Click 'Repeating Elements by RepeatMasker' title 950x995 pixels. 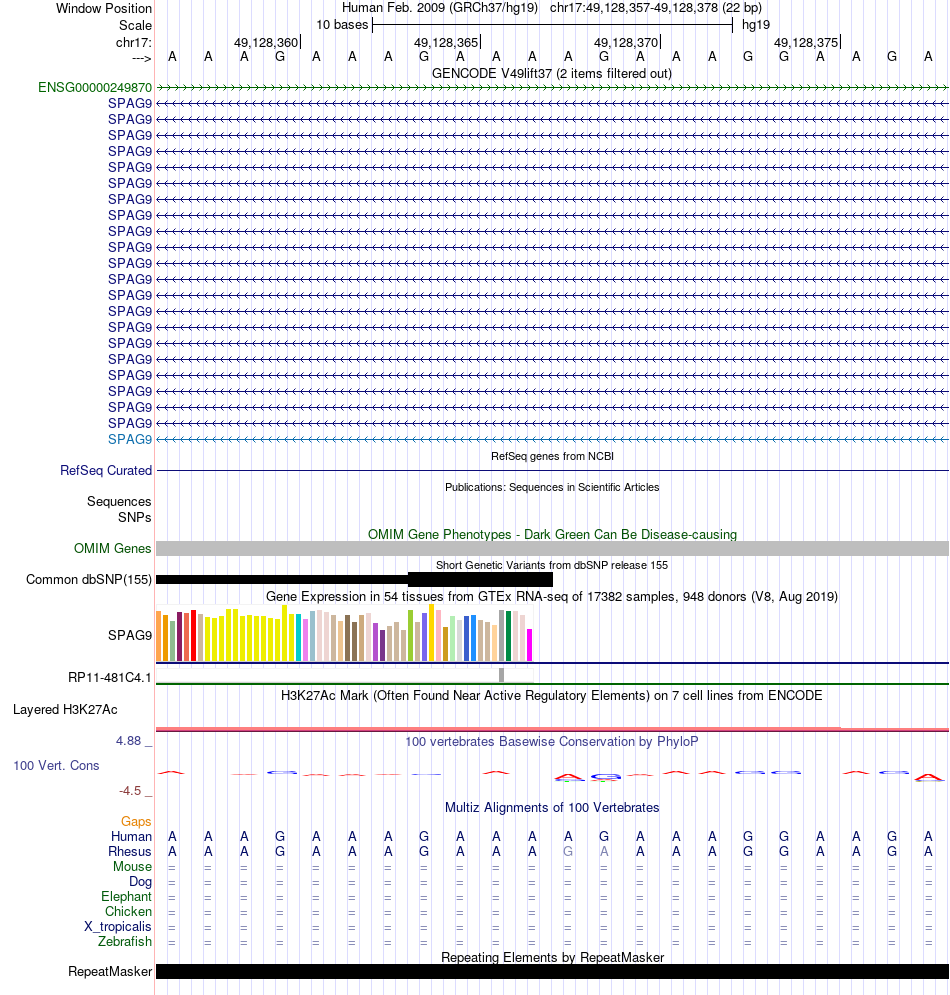[552, 958]
